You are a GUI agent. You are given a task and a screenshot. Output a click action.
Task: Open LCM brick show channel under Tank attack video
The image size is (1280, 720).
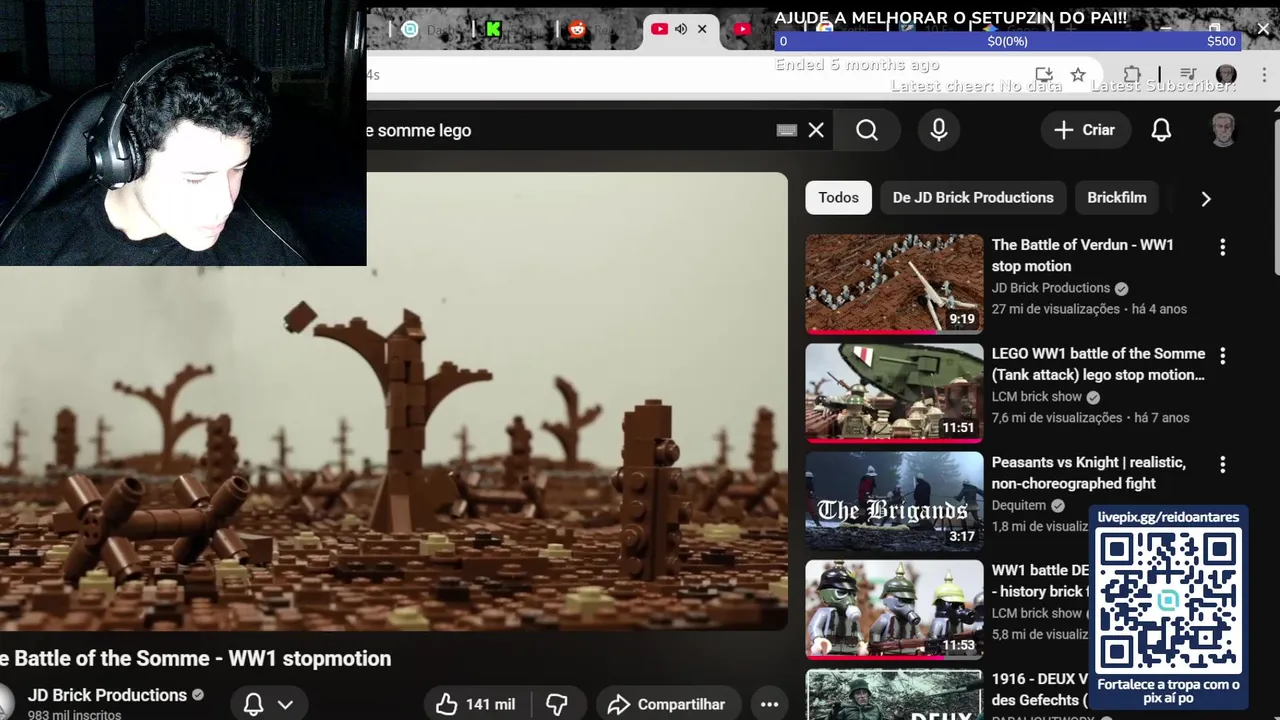[1037, 397]
